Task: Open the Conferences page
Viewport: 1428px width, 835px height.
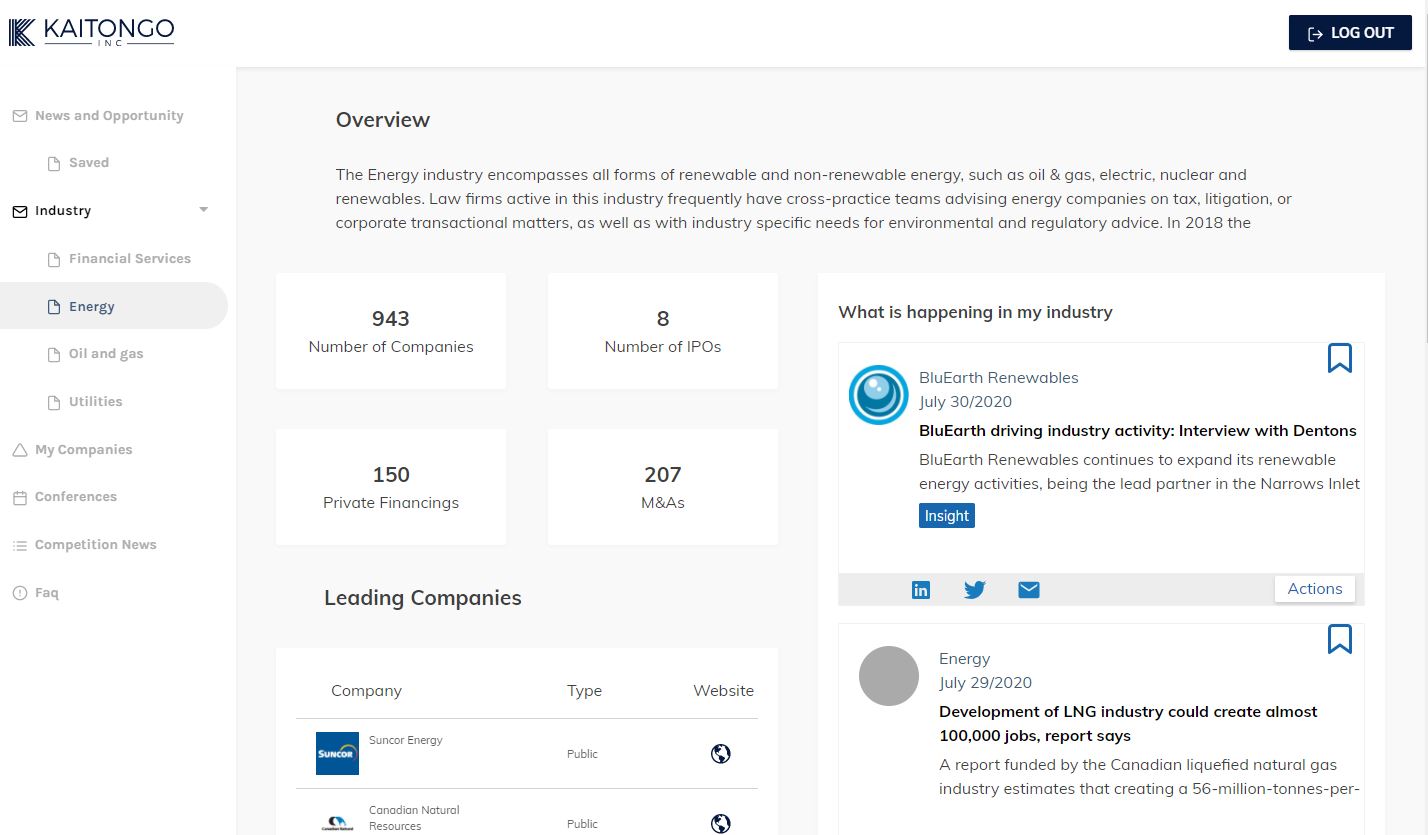Action: point(76,497)
